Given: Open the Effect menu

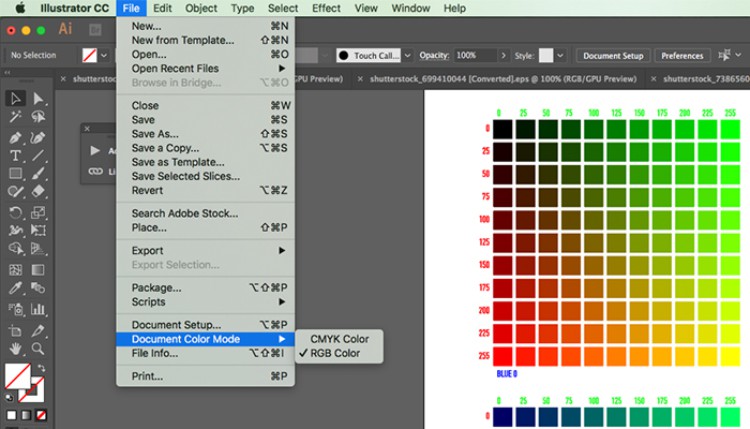Looking at the screenshot, I should click(x=326, y=8).
